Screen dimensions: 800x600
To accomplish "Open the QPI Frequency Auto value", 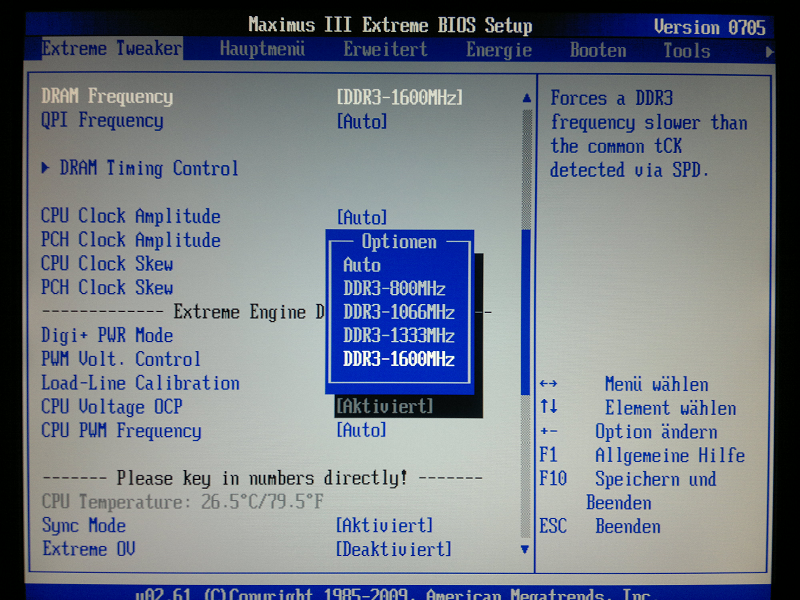I will point(362,122).
